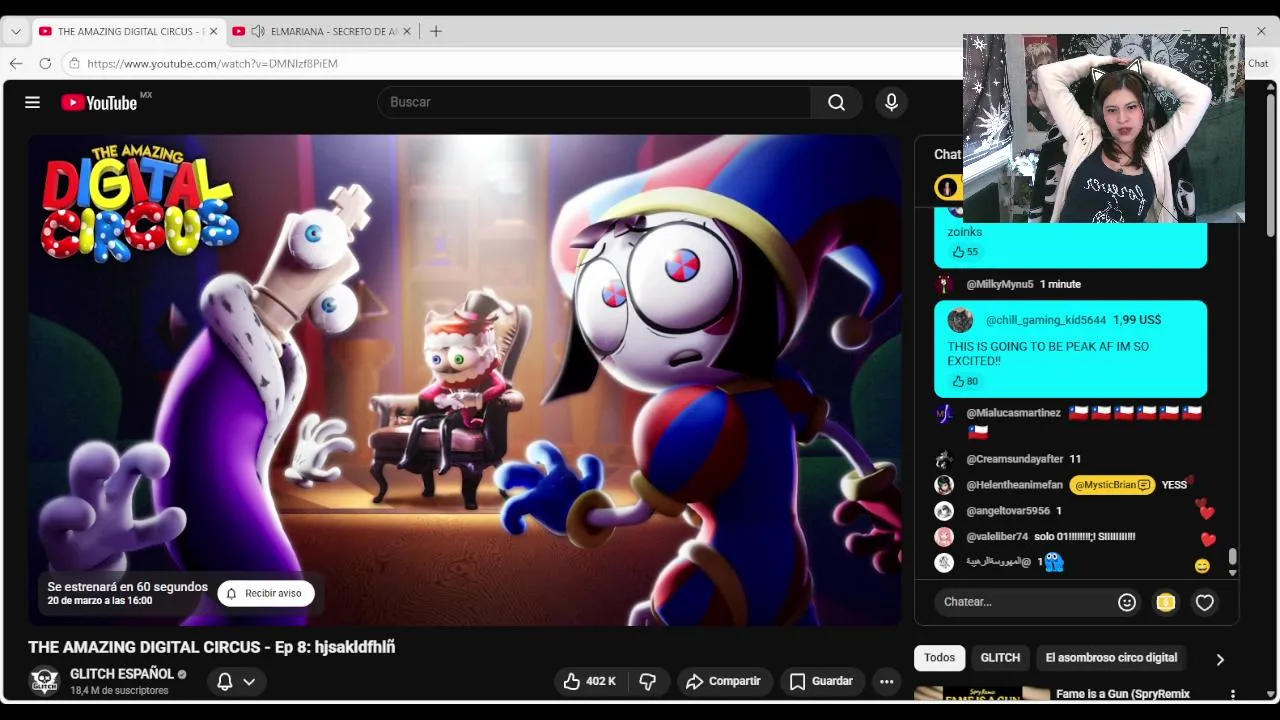Open menu for Fame is a Gun

(x=1232, y=694)
